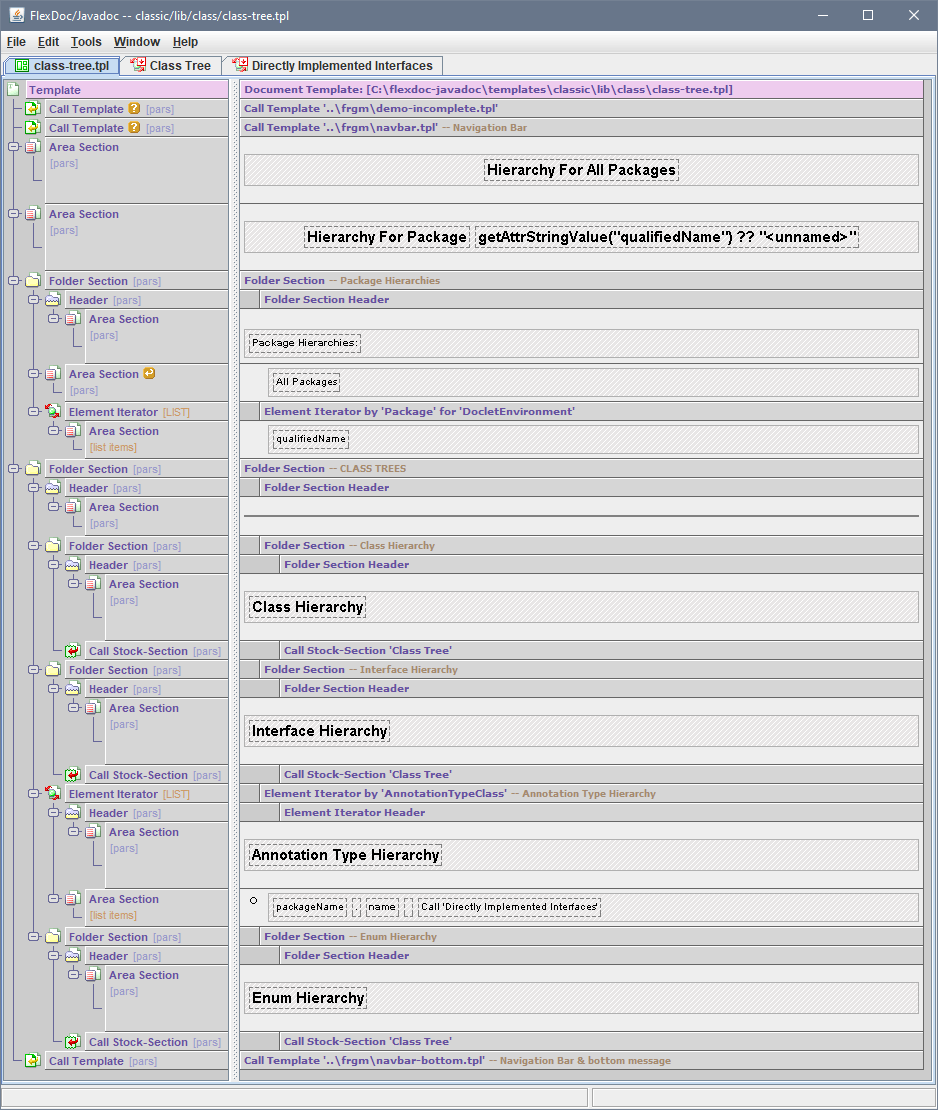The image size is (938, 1110).
Task: Click the return arrow icon beside Area Section
Action: (x=149, y=374)
